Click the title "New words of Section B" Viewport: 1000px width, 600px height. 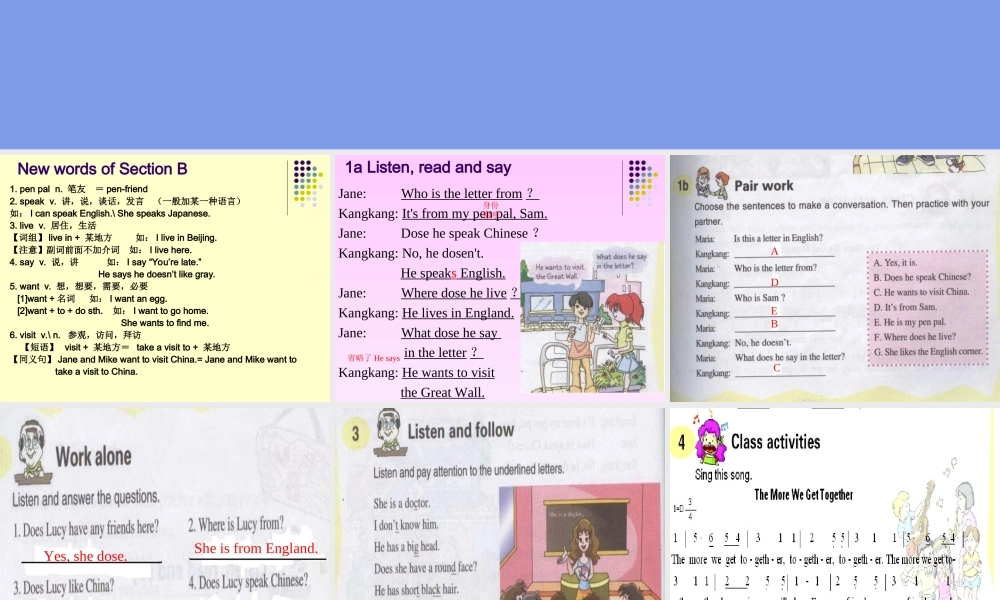[102, 169]
